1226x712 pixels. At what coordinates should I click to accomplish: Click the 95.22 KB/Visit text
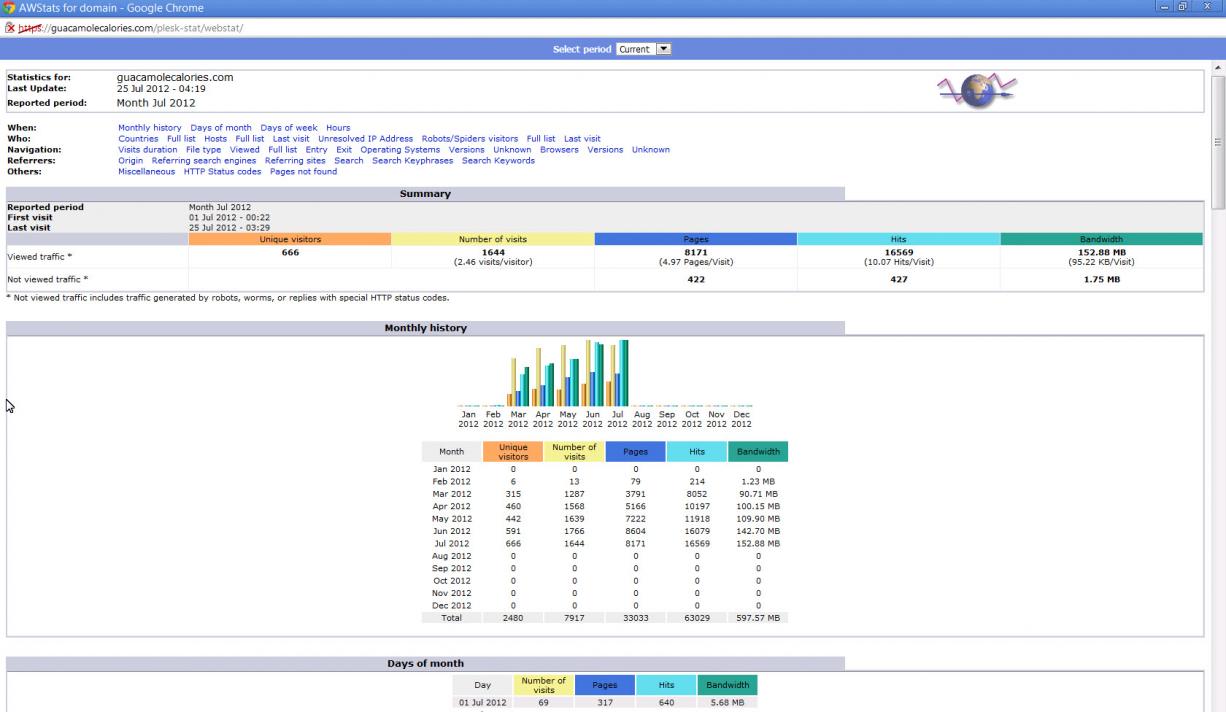[x=1101, y=263]
